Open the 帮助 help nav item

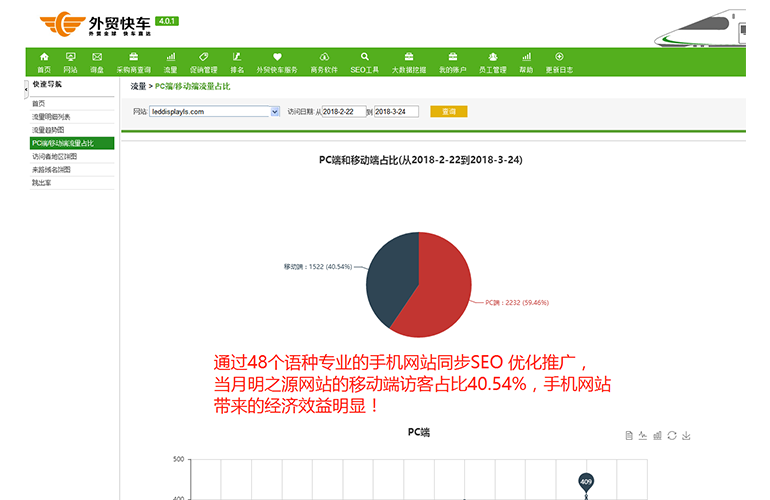tap(526, 63)
